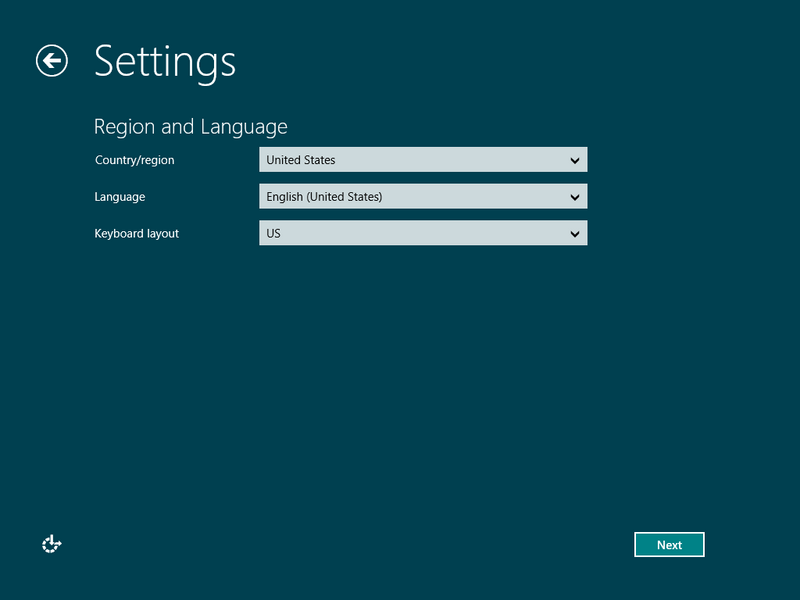Show accessibility options via bottom-left icon

pyautogui.click(x=51, y=544)
